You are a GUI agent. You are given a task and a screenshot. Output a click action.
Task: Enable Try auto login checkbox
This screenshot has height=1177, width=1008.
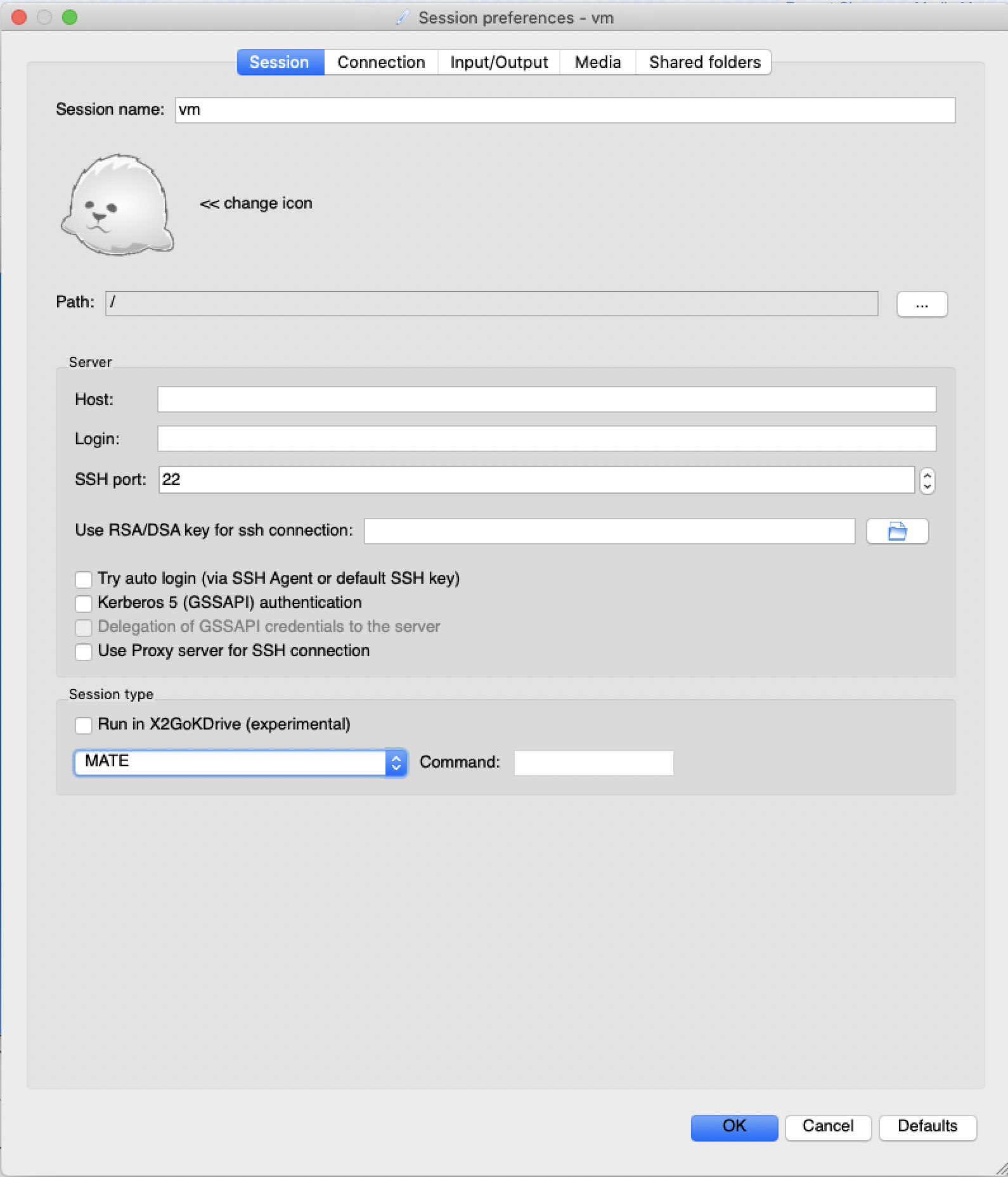click(x=84, y=579)
